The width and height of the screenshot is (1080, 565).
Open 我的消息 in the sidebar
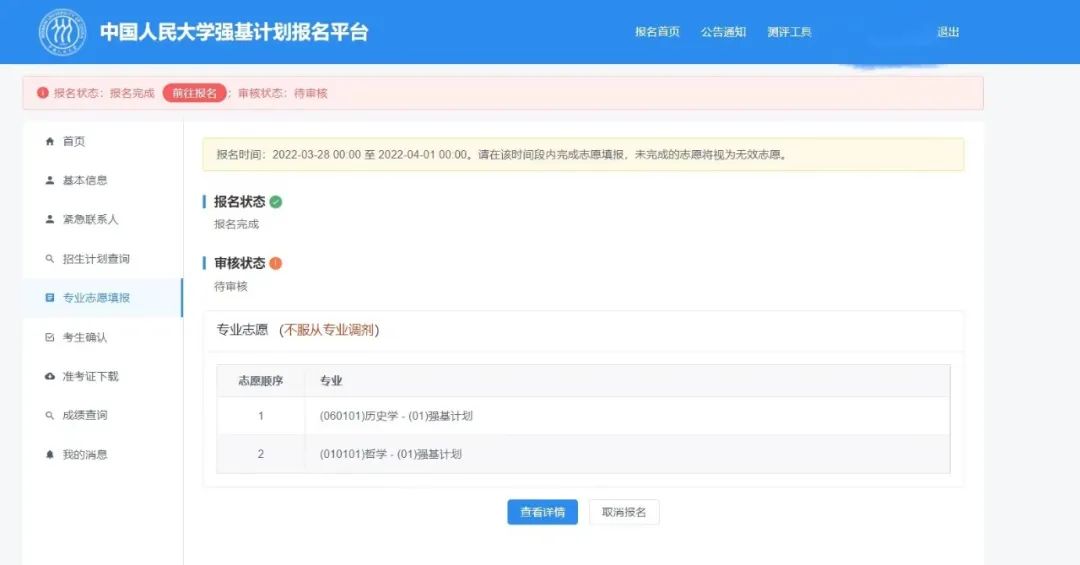(103, 455)
